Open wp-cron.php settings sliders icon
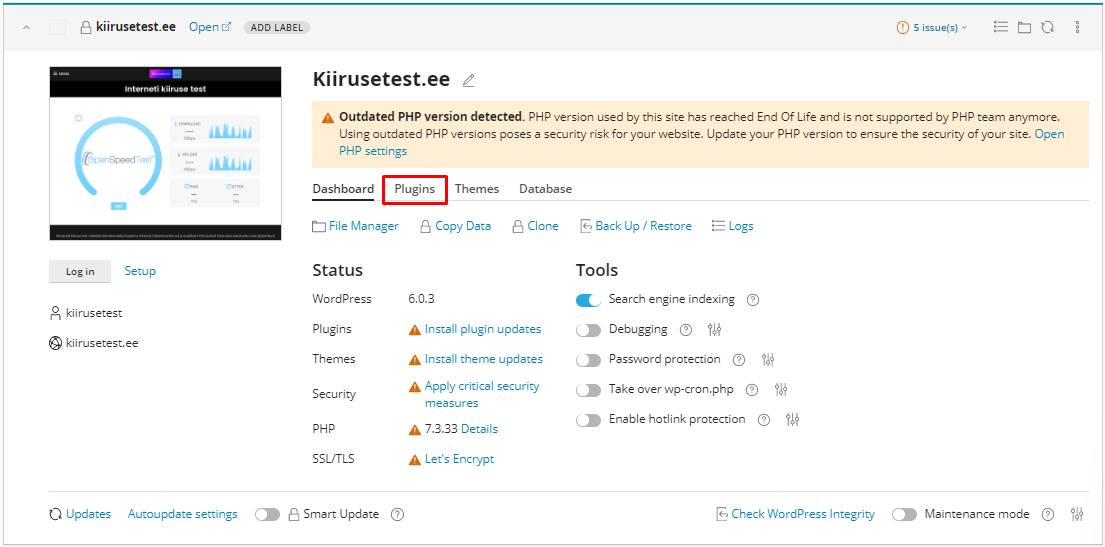The image size is (1105, 547). click(x=781, y=389)
